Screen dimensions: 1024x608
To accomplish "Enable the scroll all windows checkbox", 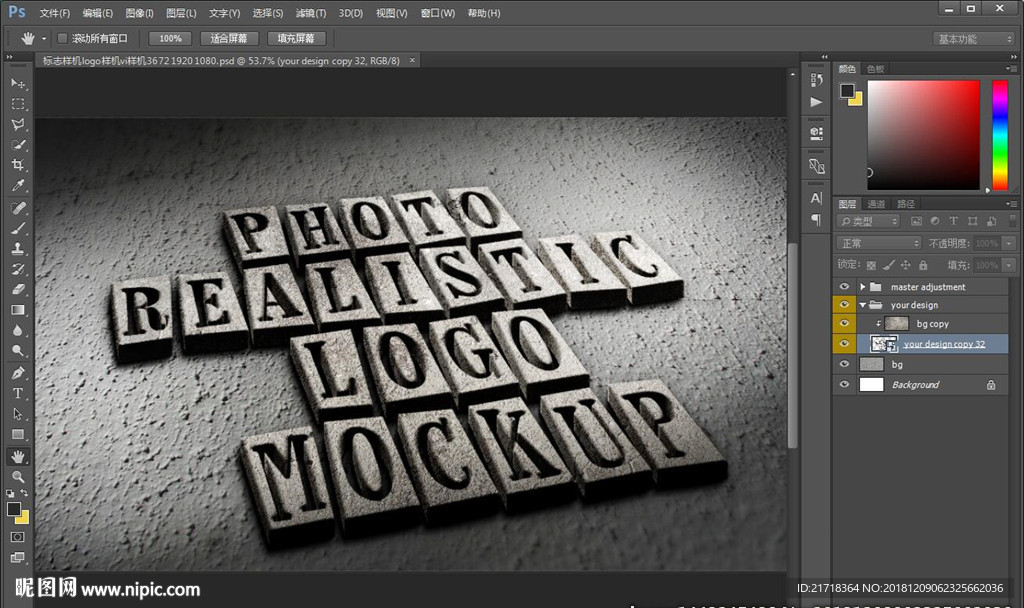I will tap(62, 38).
